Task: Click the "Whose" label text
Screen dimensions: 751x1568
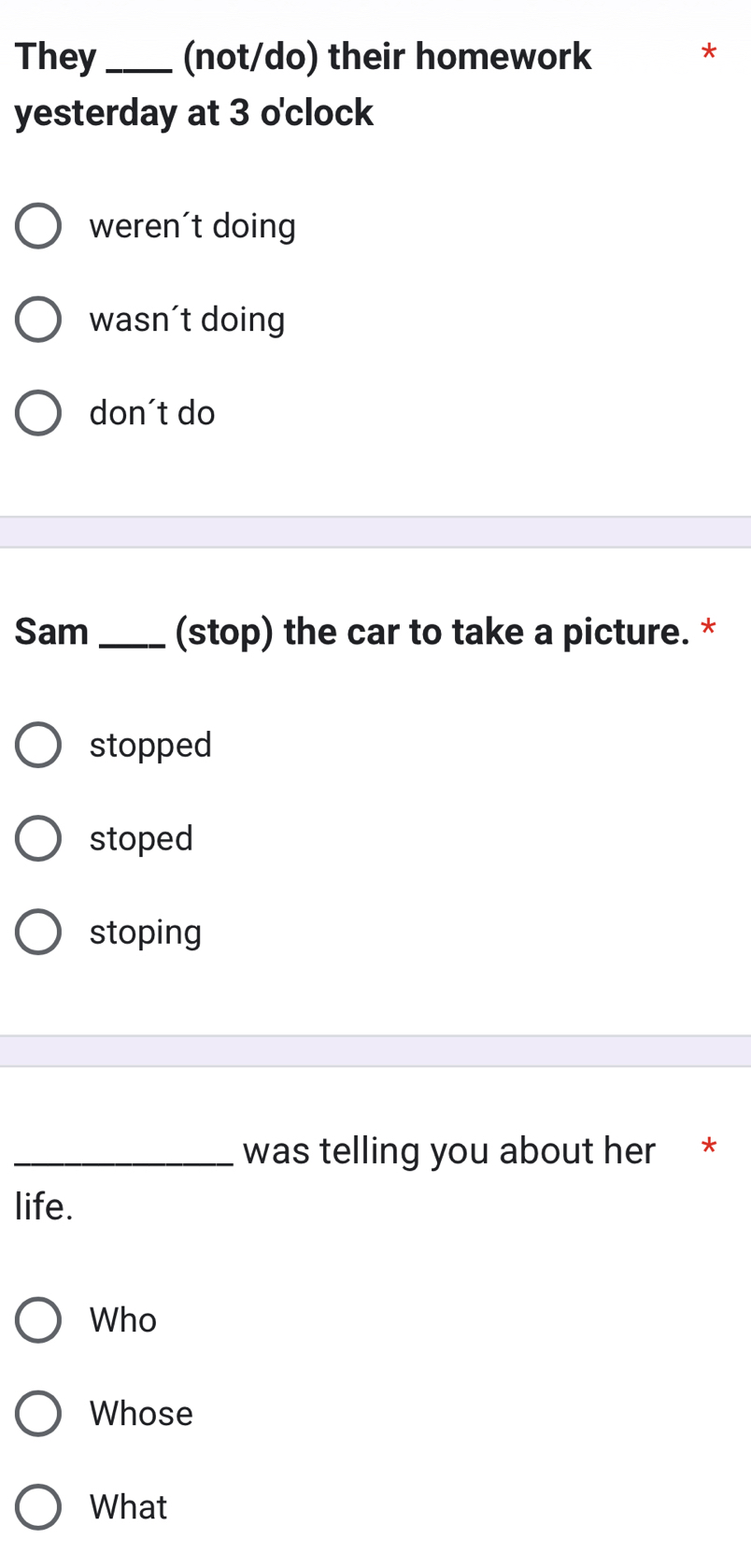Action: (141, 1413)
